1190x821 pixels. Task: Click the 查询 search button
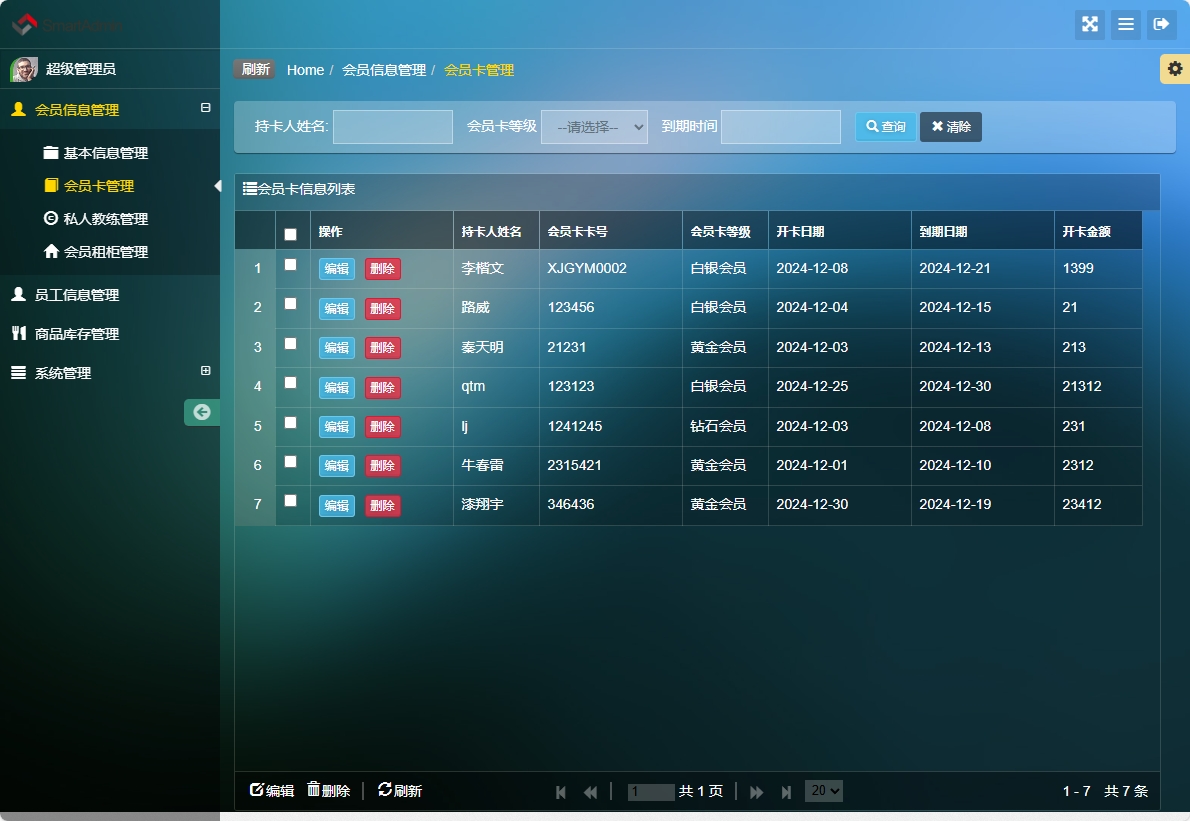pos(886,127)
